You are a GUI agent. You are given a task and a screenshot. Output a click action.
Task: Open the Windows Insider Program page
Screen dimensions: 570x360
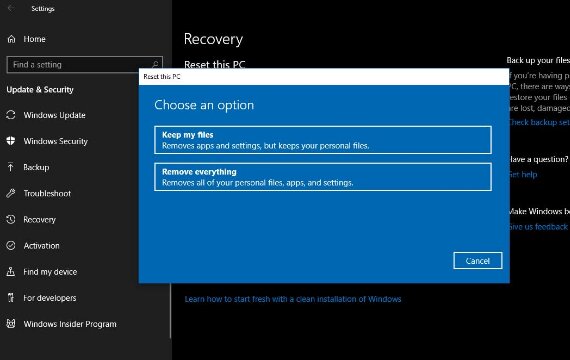coord(70,324)
